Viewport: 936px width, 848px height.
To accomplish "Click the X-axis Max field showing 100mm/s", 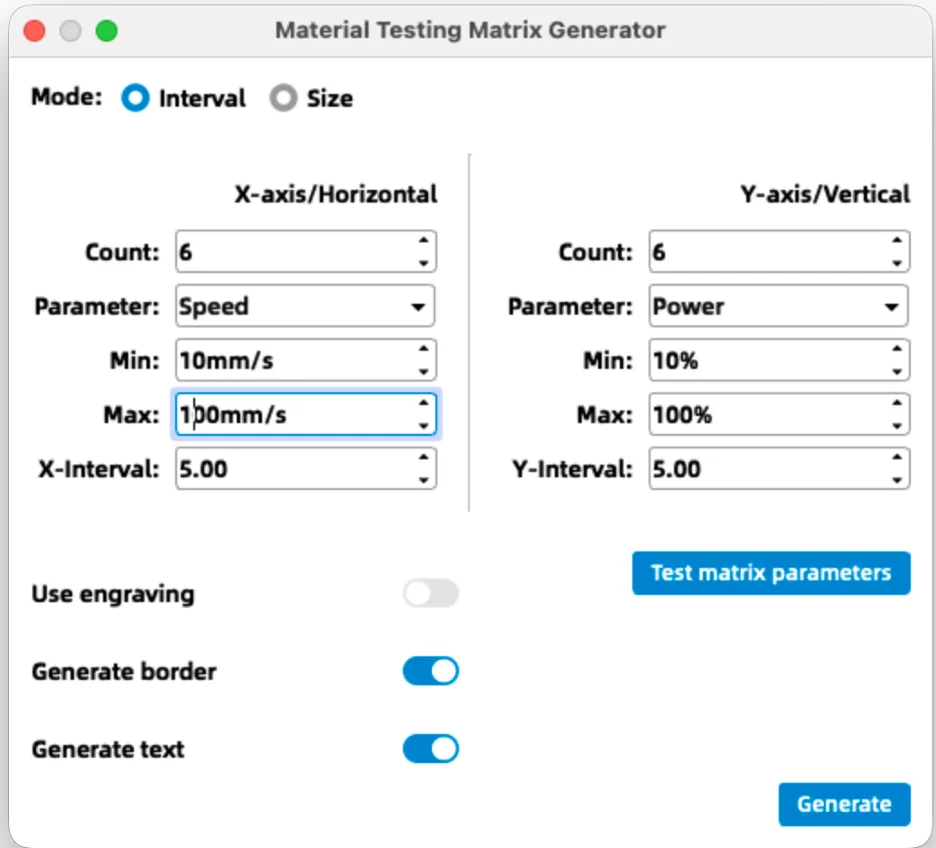I will click(290, 414).
